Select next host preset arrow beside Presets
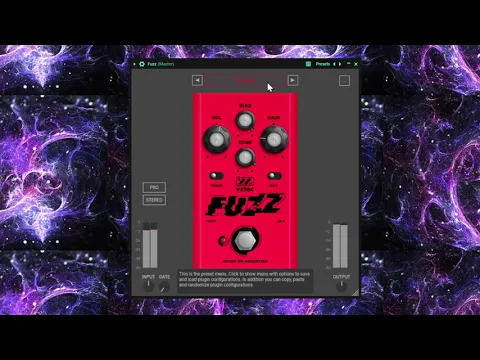The height and width of the screenshot is (360, 480). coord(340,64)
